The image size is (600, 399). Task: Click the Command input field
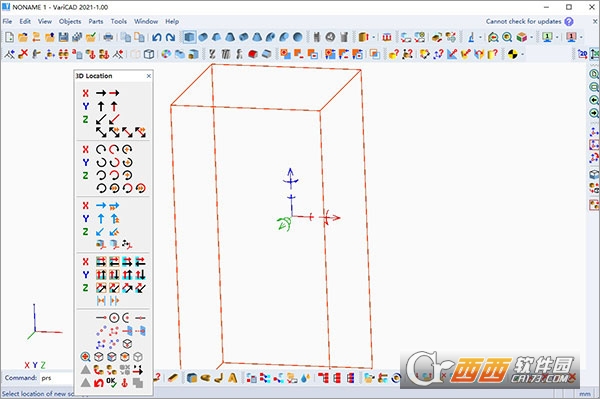click(x=57, y=378)
